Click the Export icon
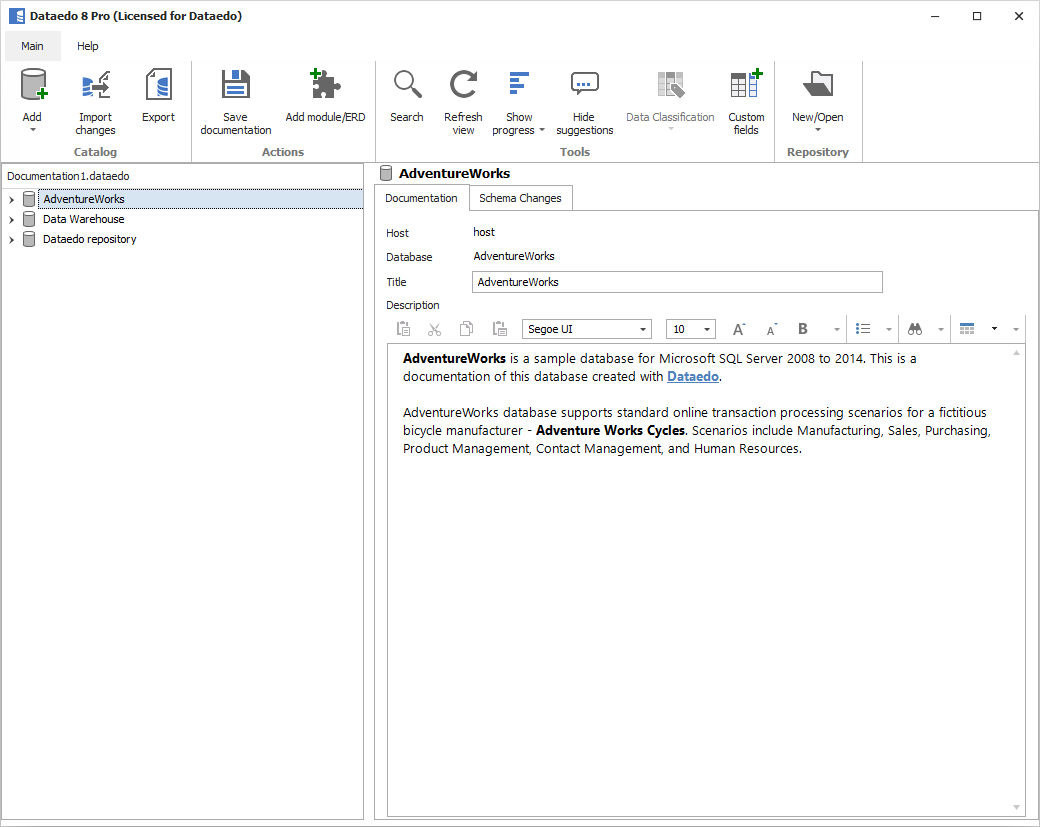 158,87
